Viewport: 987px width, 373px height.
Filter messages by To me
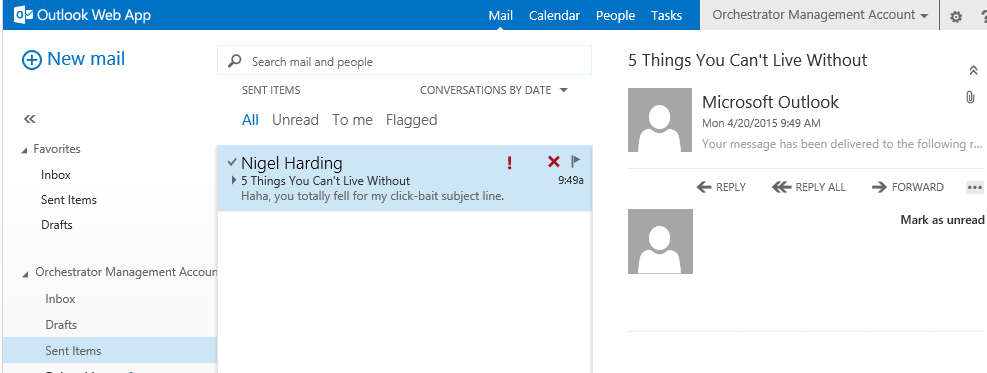(x=352, y=120)
